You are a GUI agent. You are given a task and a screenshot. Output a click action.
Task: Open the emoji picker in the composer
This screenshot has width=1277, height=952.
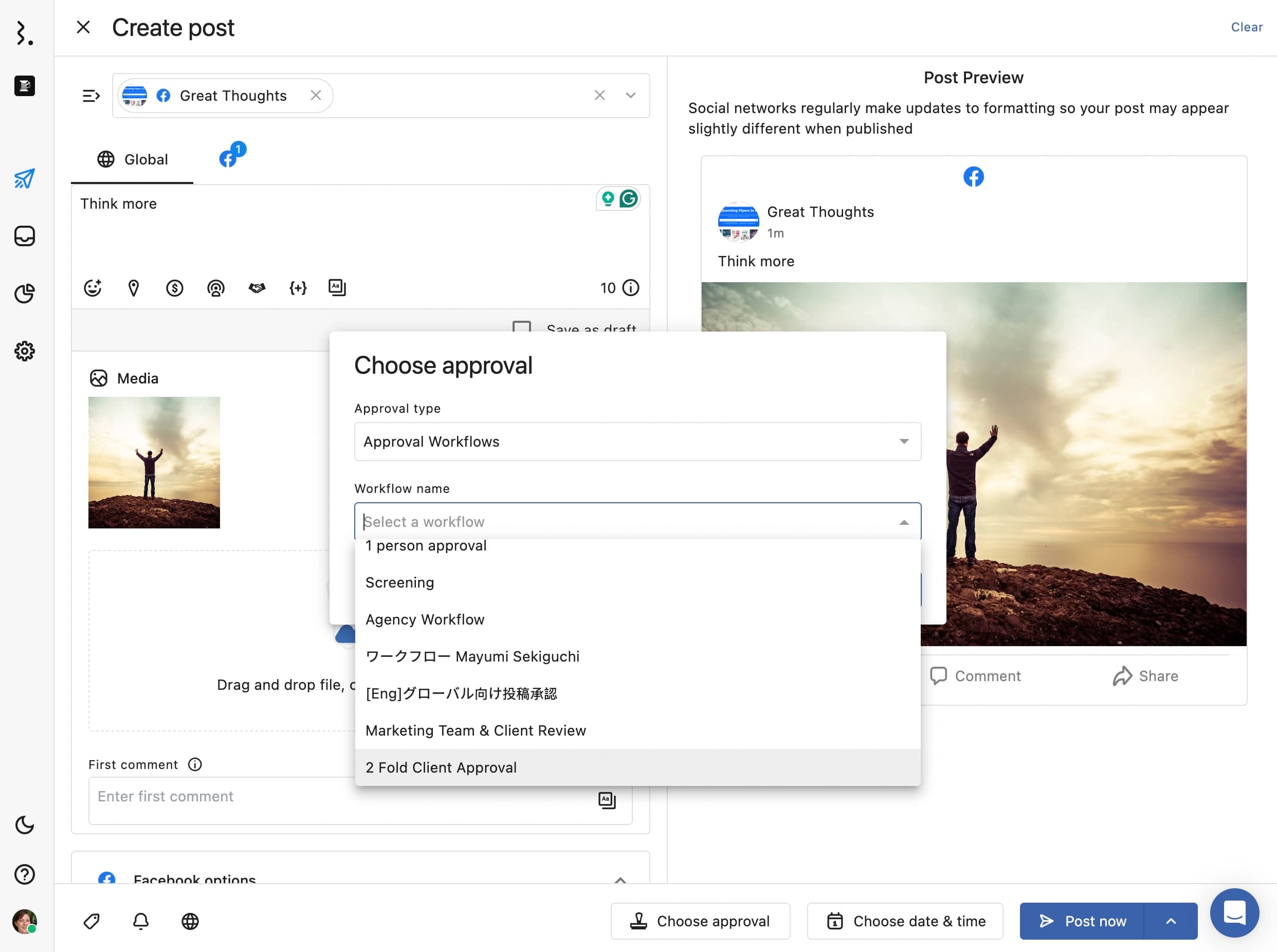[x=93, y=287]
